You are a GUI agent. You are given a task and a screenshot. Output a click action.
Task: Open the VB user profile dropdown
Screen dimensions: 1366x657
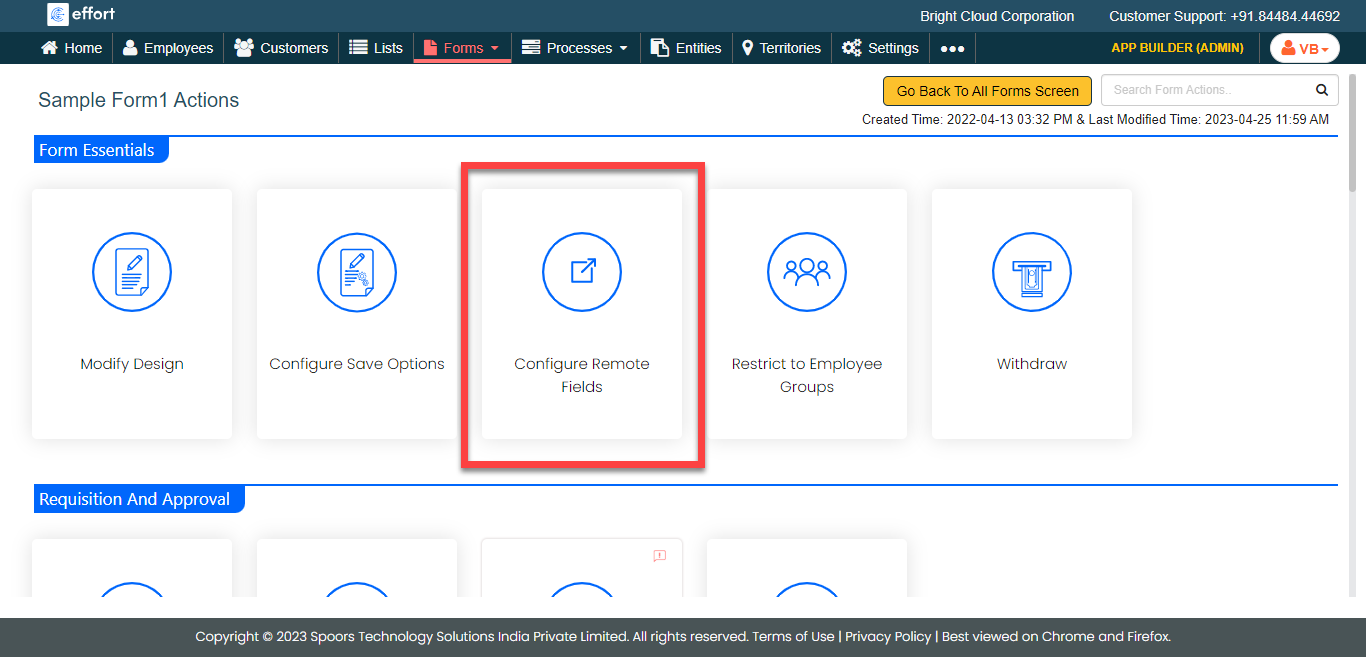point(1304,48)
